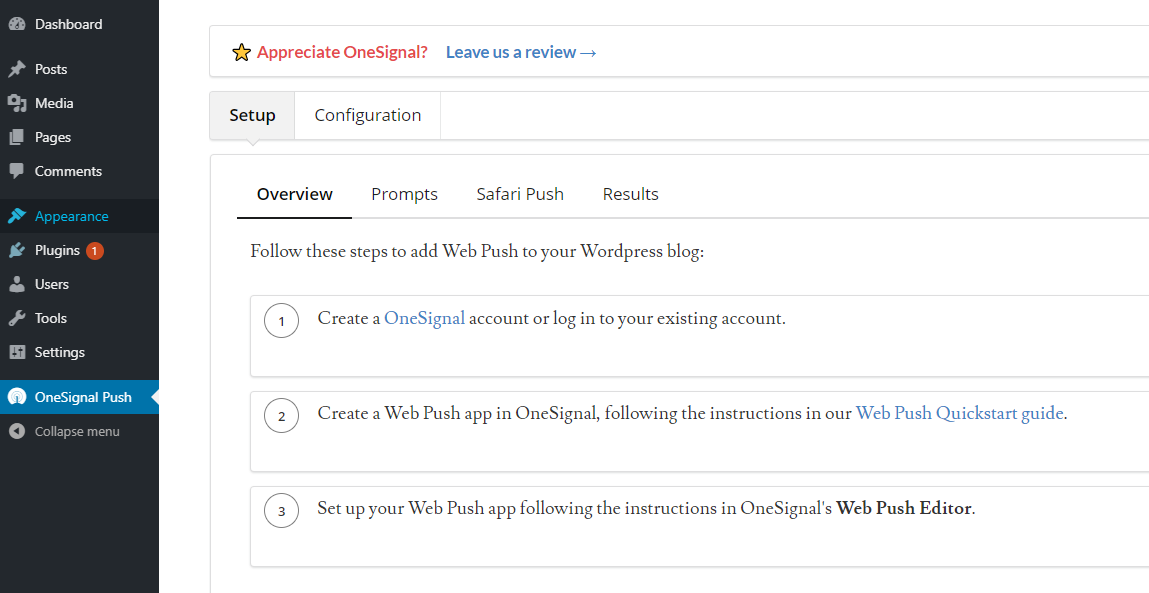Click the Settings sliders icon
The image size is (1149, 593).
[x=17, y=353]
